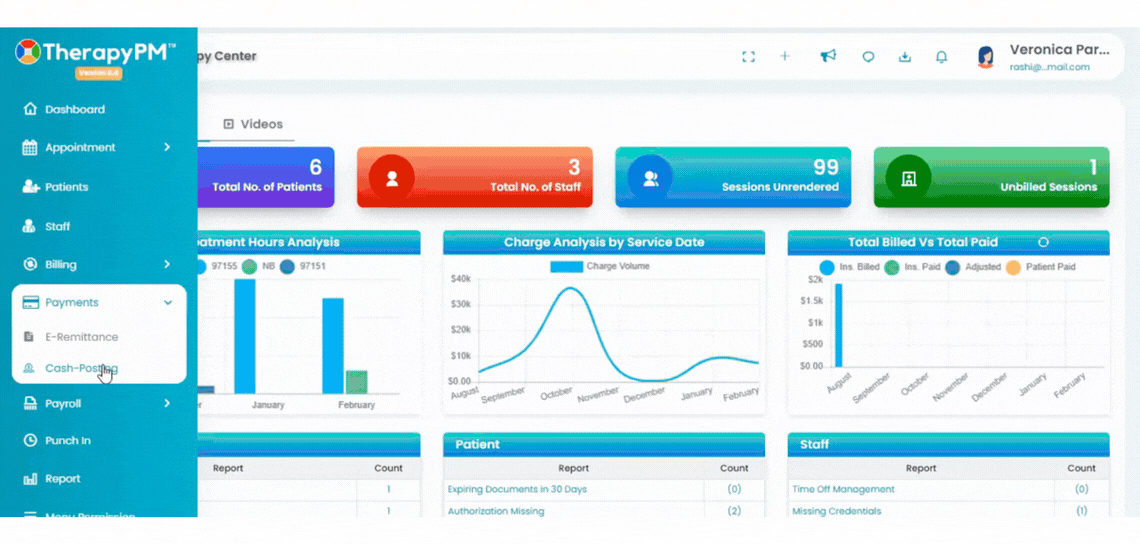Open Cash-Posting in Payments submenu
The image size is (1140, 544).
[x=81, y=368]
